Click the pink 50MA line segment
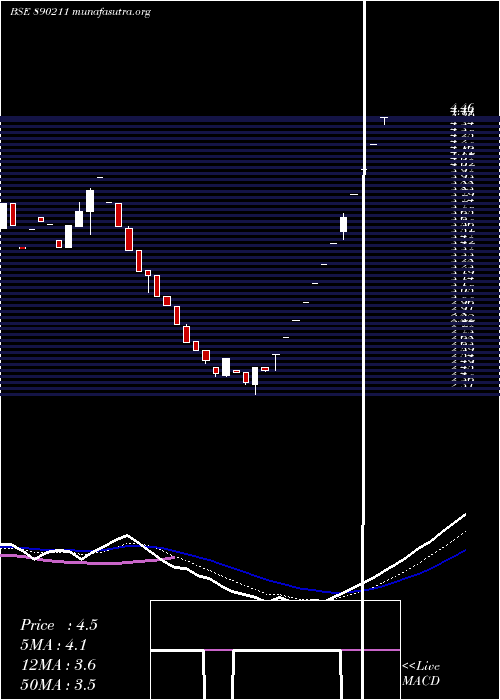Viewport: 500px width, 700px height. coord(87,561)
